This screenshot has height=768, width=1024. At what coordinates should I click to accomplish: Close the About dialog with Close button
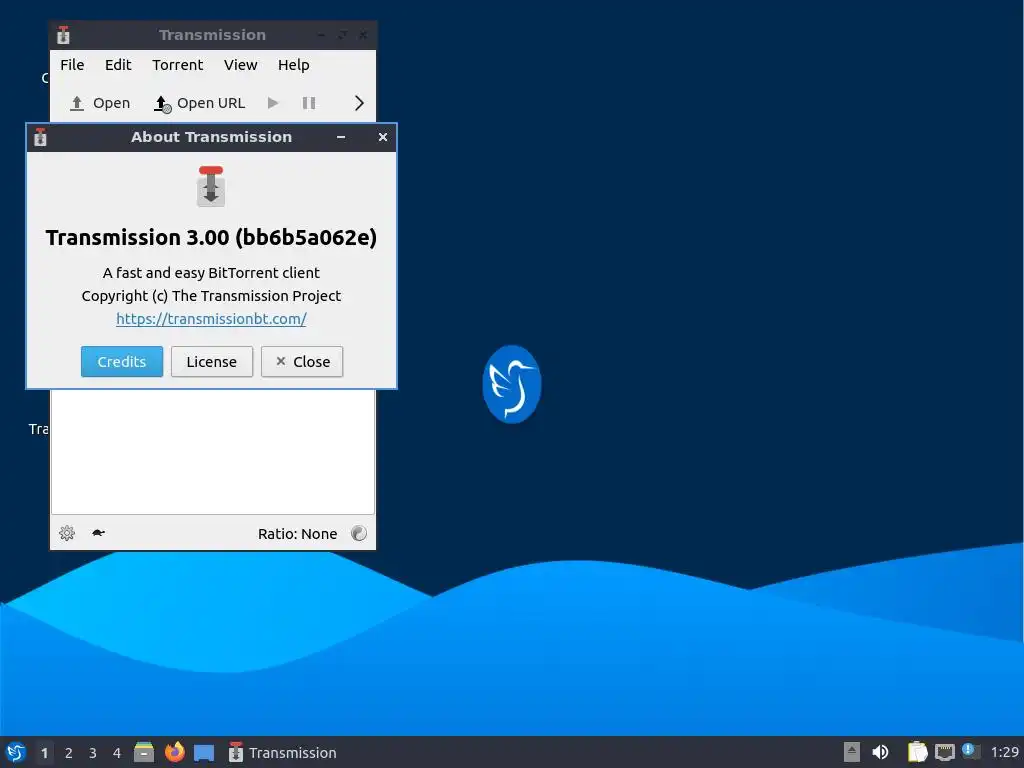302,362
